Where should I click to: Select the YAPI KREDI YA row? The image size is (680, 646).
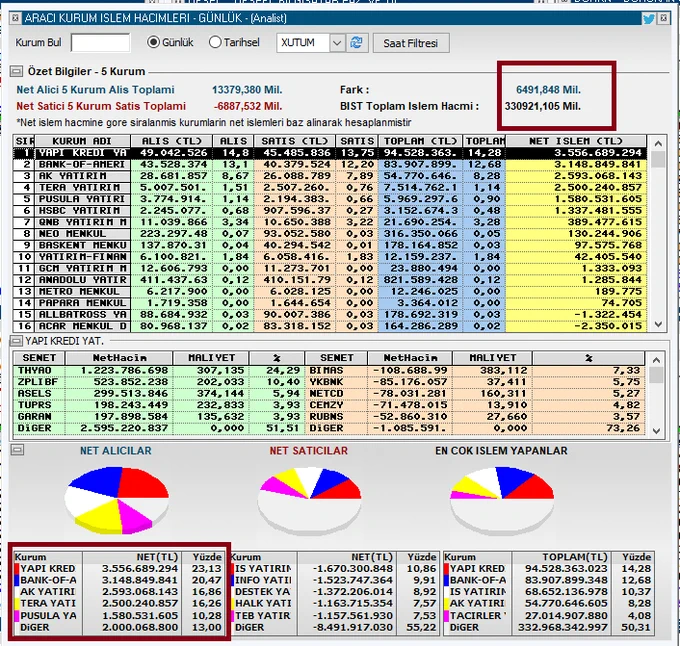click(x=330, y=153)
